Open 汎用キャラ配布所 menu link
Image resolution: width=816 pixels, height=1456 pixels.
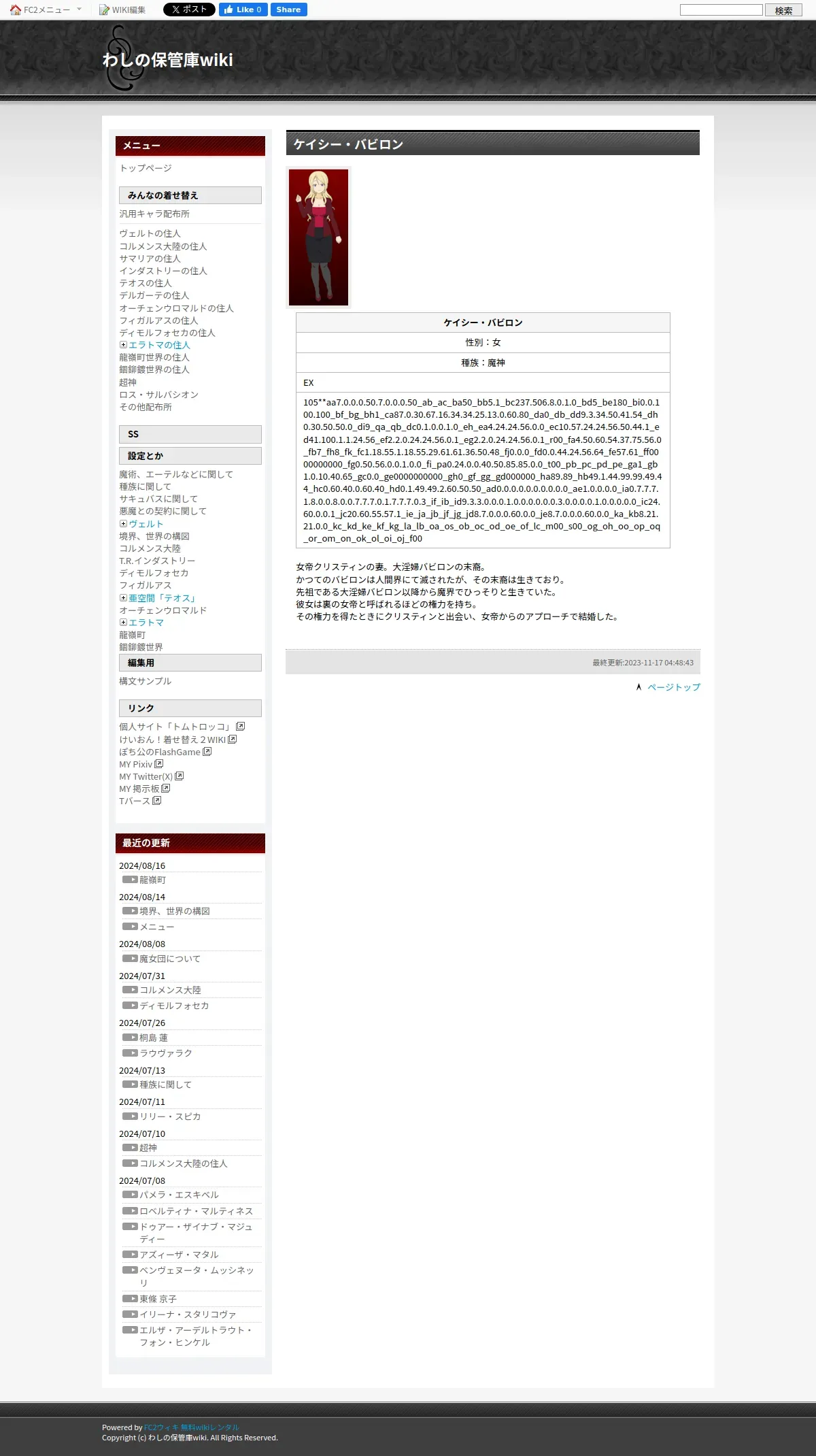[x=154, y=214]
